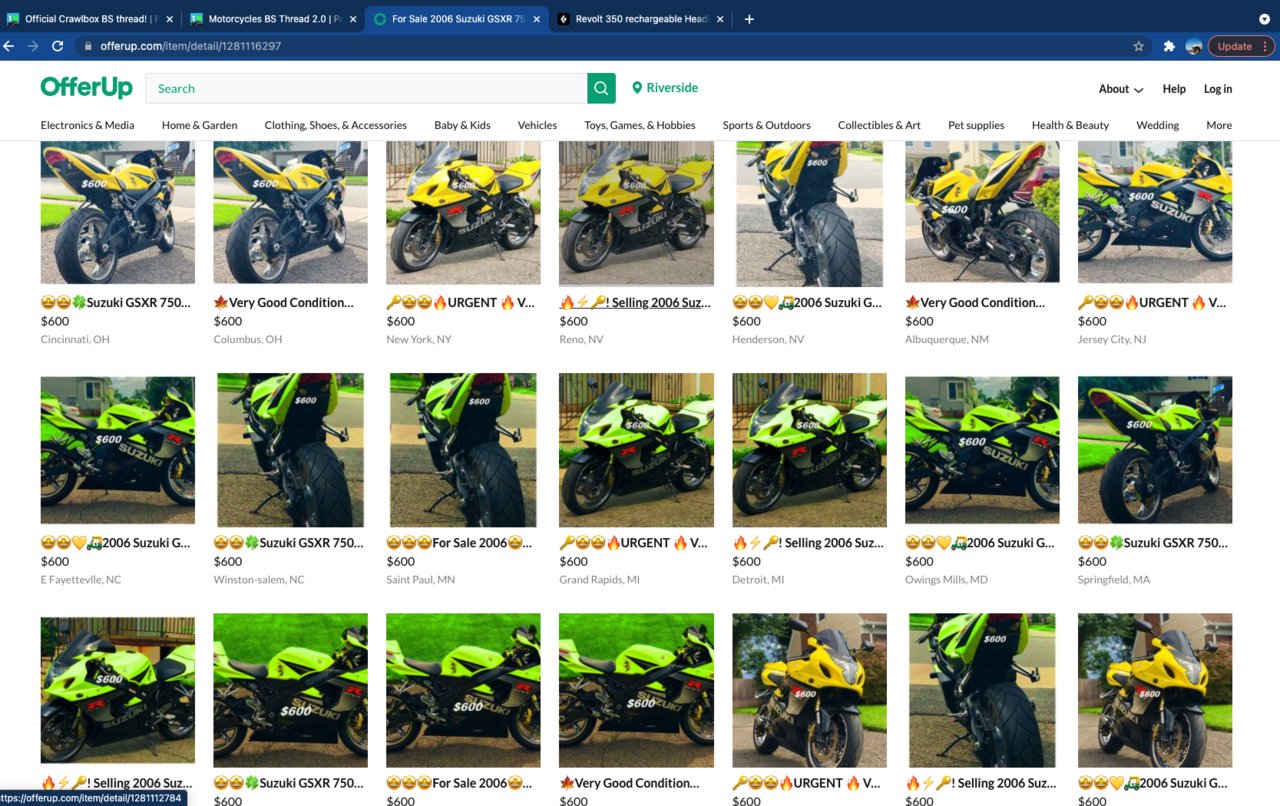Open tab search dropdown arrow
This screenshot has height=806, width=1280.
1264,19
